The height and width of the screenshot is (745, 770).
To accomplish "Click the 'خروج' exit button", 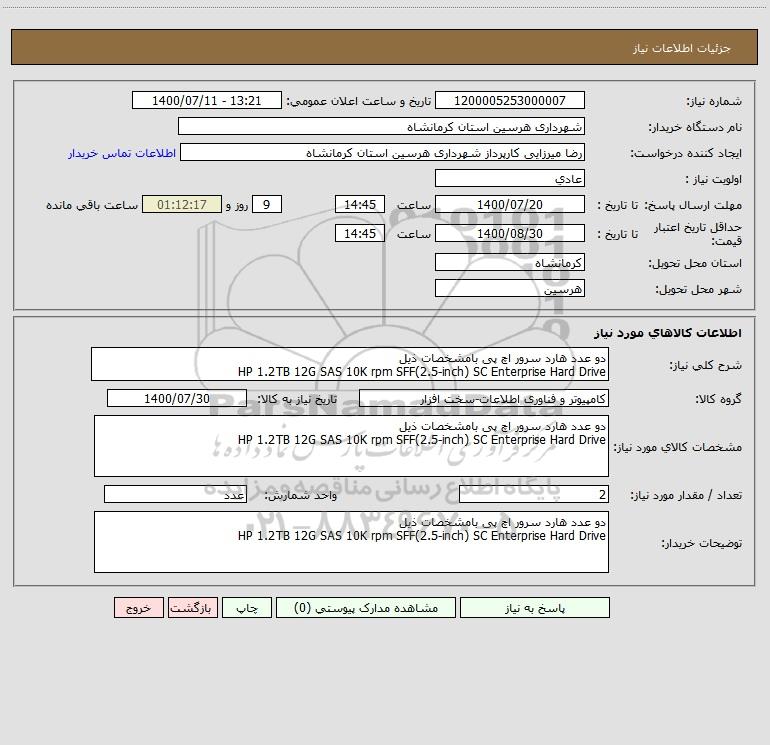I will (138, 608).
